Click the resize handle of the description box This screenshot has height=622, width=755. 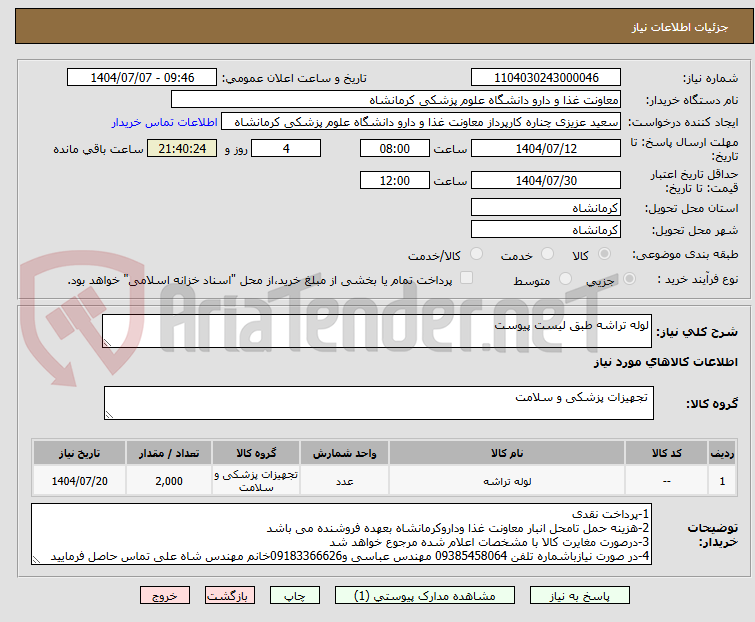107,342
